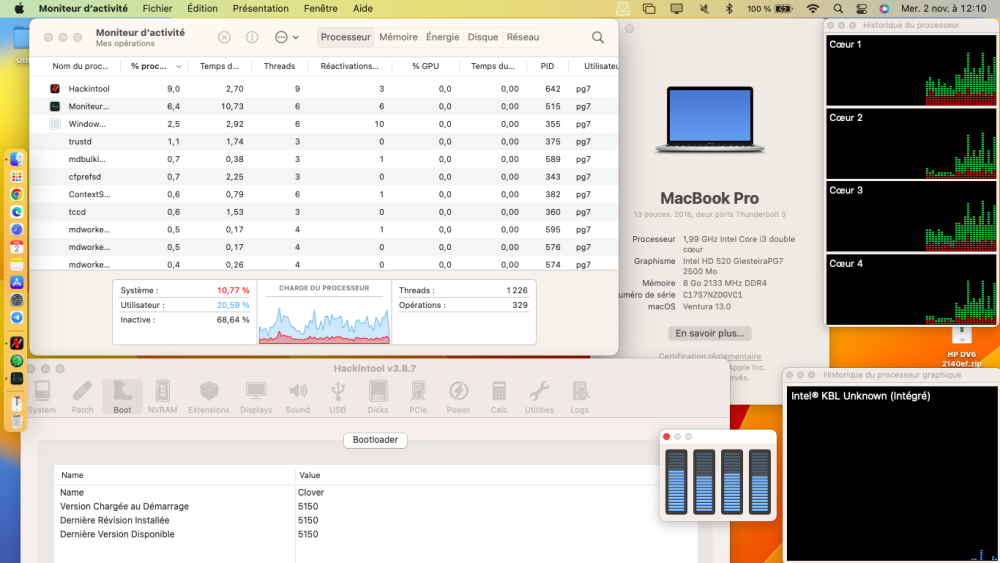Click 'En savoir plus...' in About This Mac
1000x563 pixels.
[x=709, y=333]
